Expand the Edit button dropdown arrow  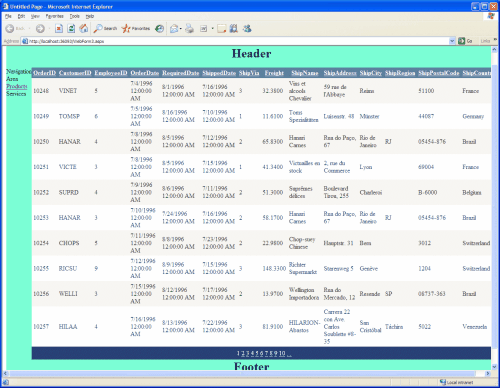click(x=212, y=29)
